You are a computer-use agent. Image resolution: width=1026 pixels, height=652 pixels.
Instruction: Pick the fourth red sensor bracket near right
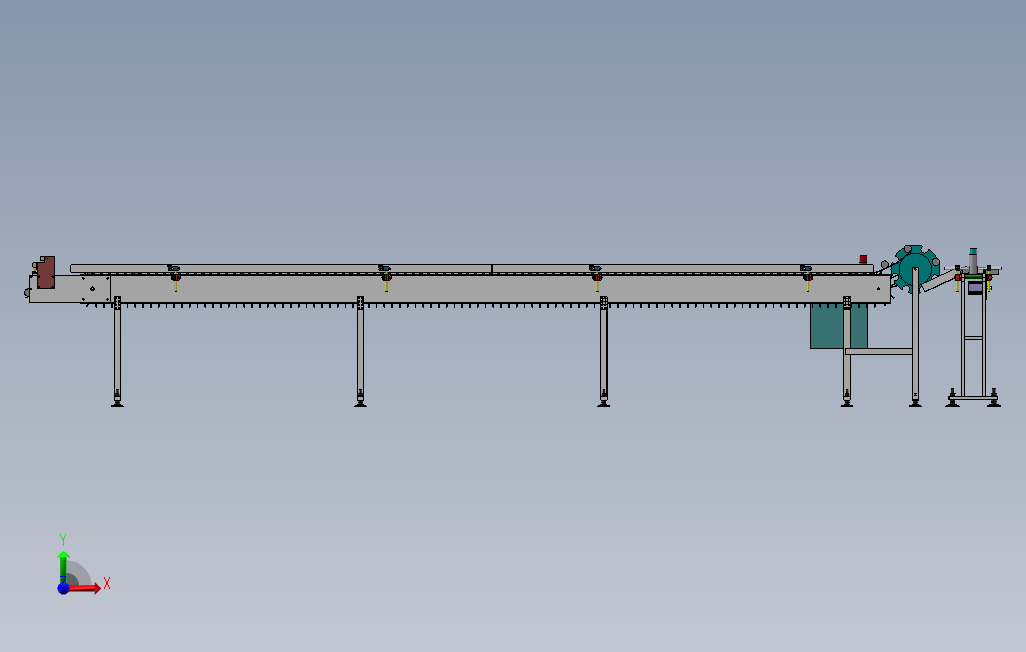click(x=807, y=278)
